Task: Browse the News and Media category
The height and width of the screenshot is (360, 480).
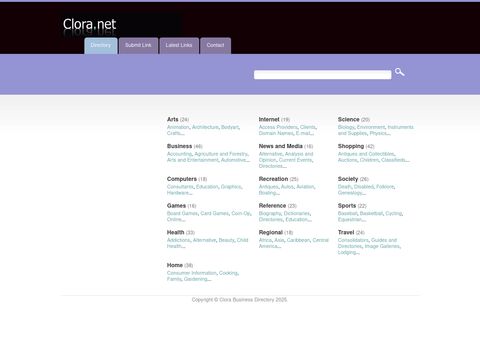Action: click(x=281, y=146)
